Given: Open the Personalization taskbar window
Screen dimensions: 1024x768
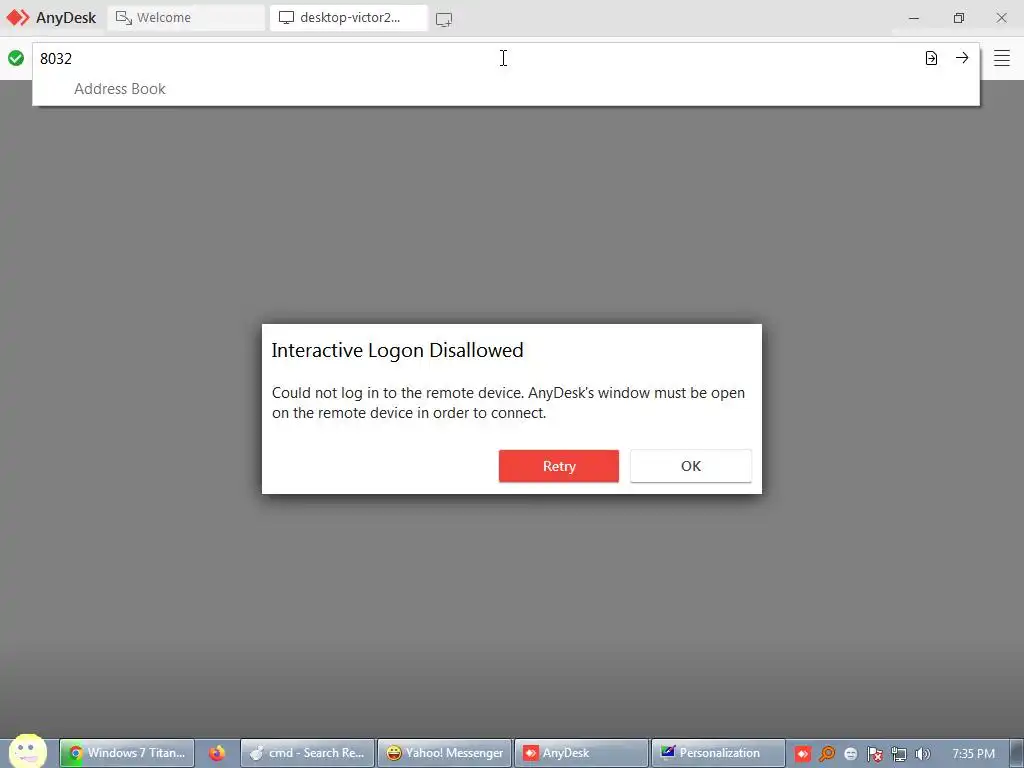Looking at the screenshot, I should pos(718,753).
